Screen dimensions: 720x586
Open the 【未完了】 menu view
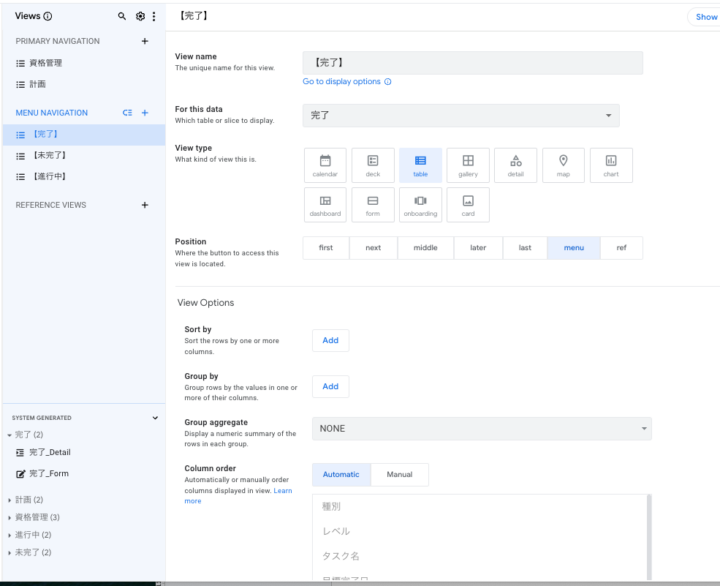click(x=49, y=155)
